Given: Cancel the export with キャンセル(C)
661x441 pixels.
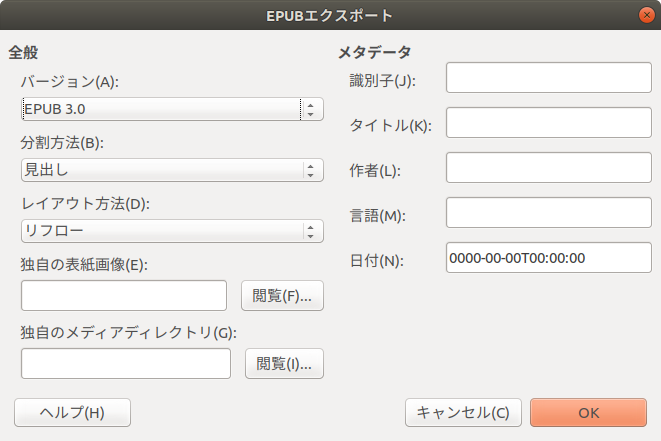Looking at the screenshot, I should (x=463, y=412).
